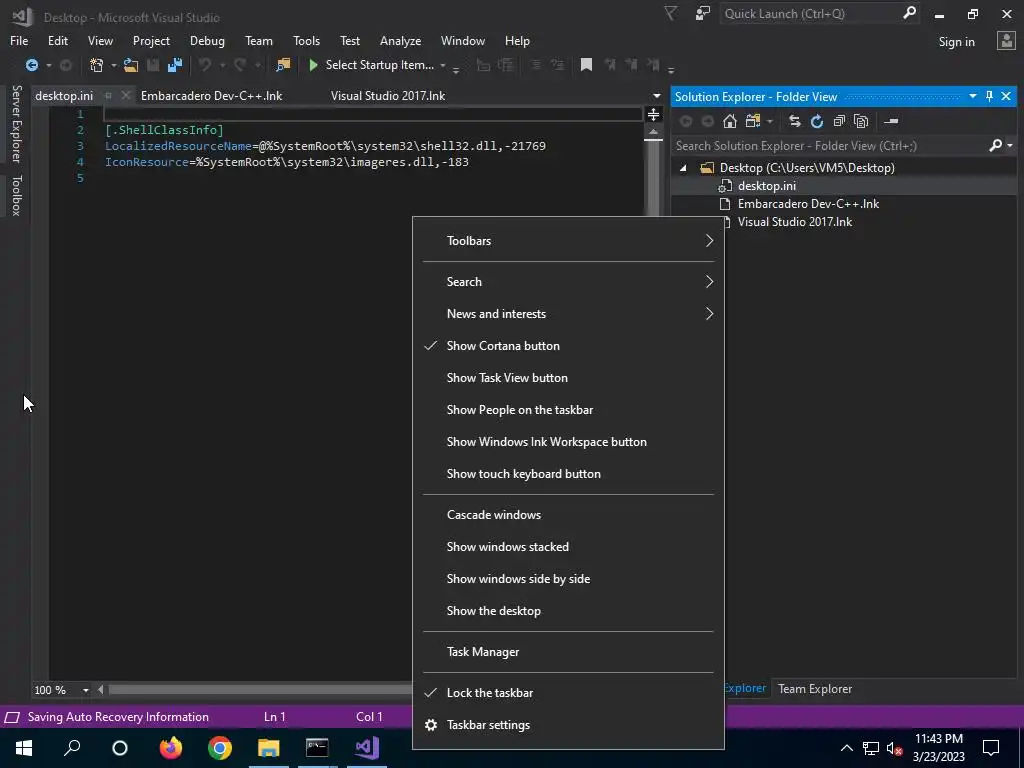Toggle Show All Files in Solution Explorer

[861, 121]
